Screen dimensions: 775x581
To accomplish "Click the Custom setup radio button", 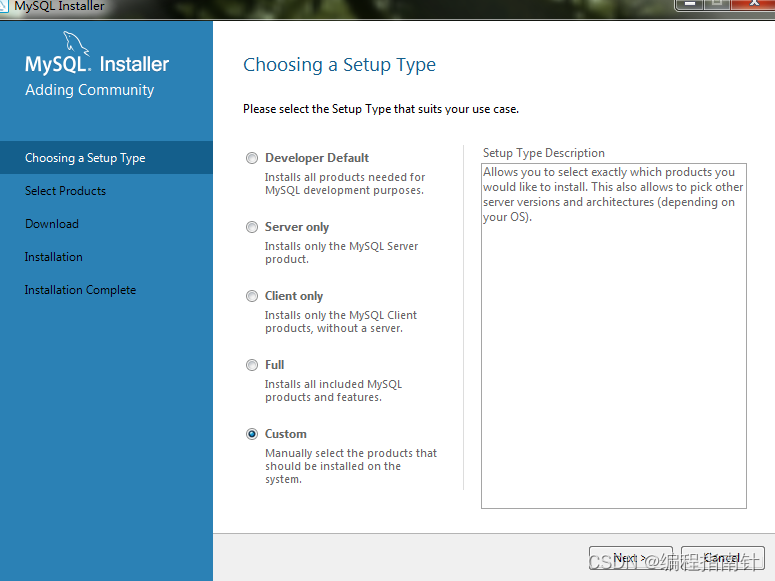I will click(252, 434).
